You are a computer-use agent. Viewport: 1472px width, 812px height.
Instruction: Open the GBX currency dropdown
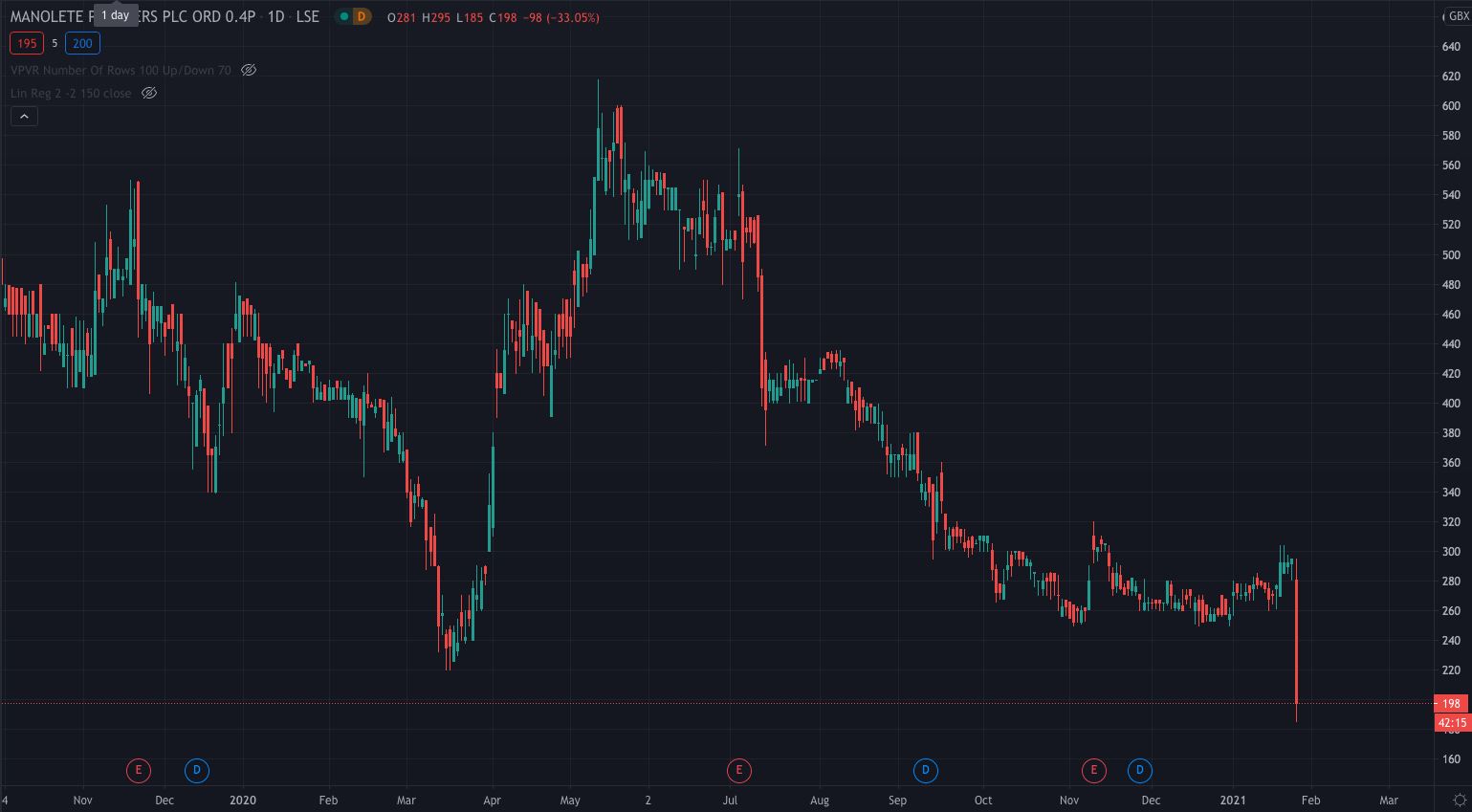(1458, 16)
